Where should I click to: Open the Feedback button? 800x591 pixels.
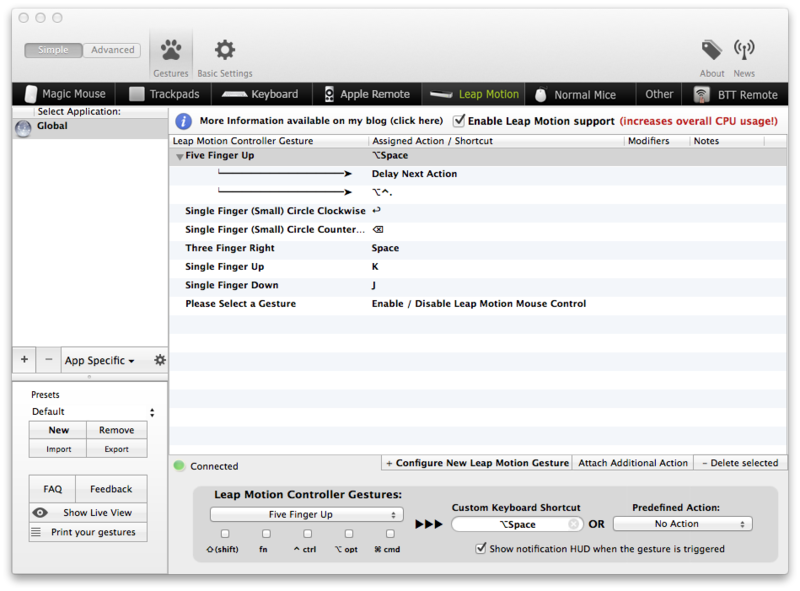111,489
